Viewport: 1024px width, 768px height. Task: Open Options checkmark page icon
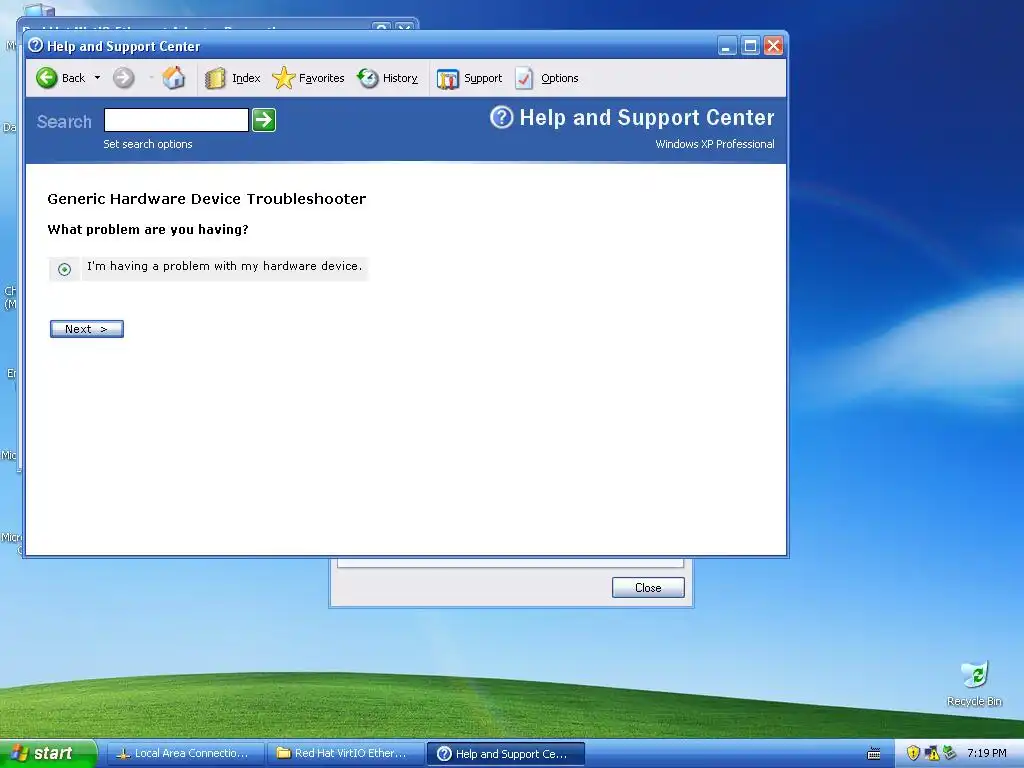point(524,78)
